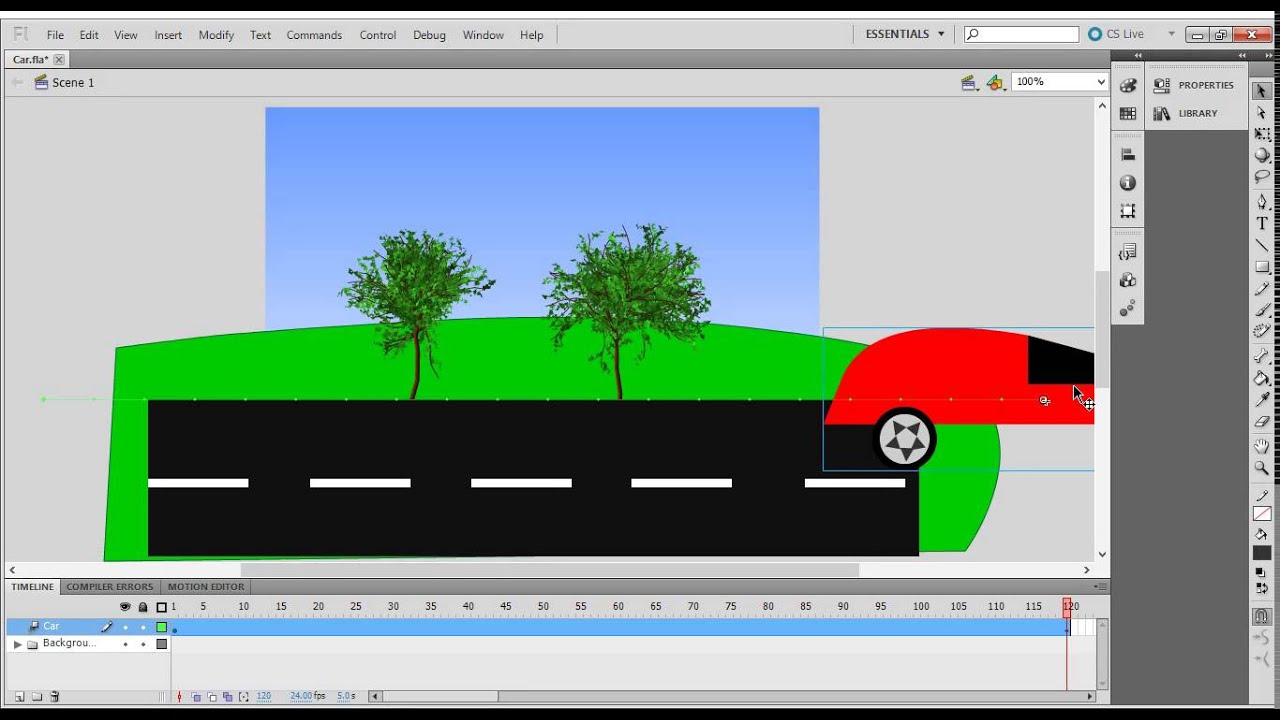Expand the icon panels double-arrow

(x=1138, y=56)
